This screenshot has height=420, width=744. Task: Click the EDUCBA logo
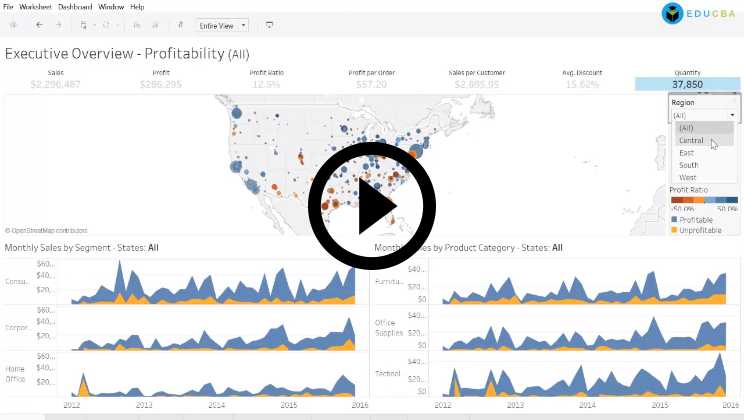[699, 13]
